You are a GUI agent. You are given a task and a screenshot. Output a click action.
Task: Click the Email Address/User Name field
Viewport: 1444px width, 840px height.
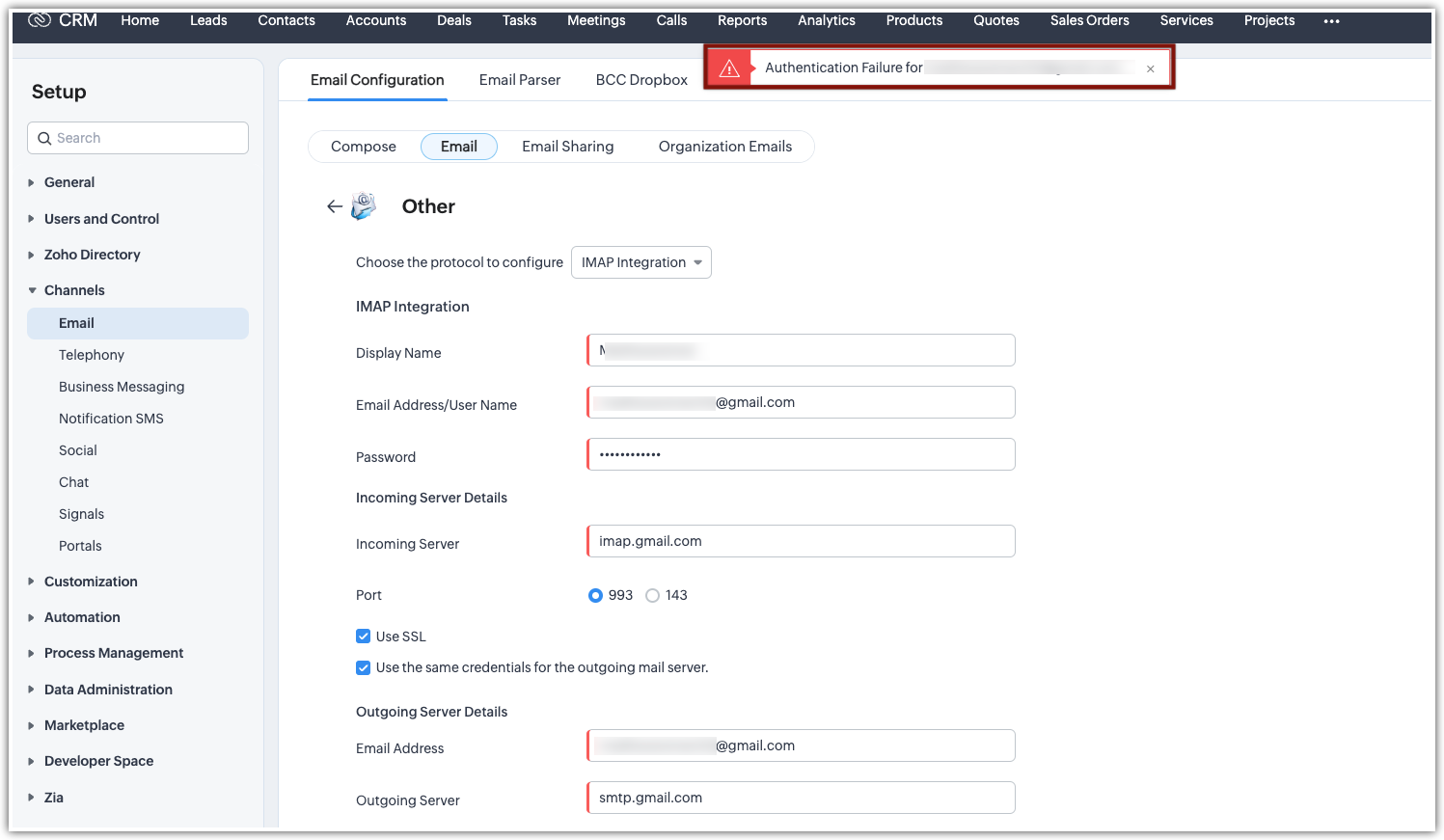(801, 402)
